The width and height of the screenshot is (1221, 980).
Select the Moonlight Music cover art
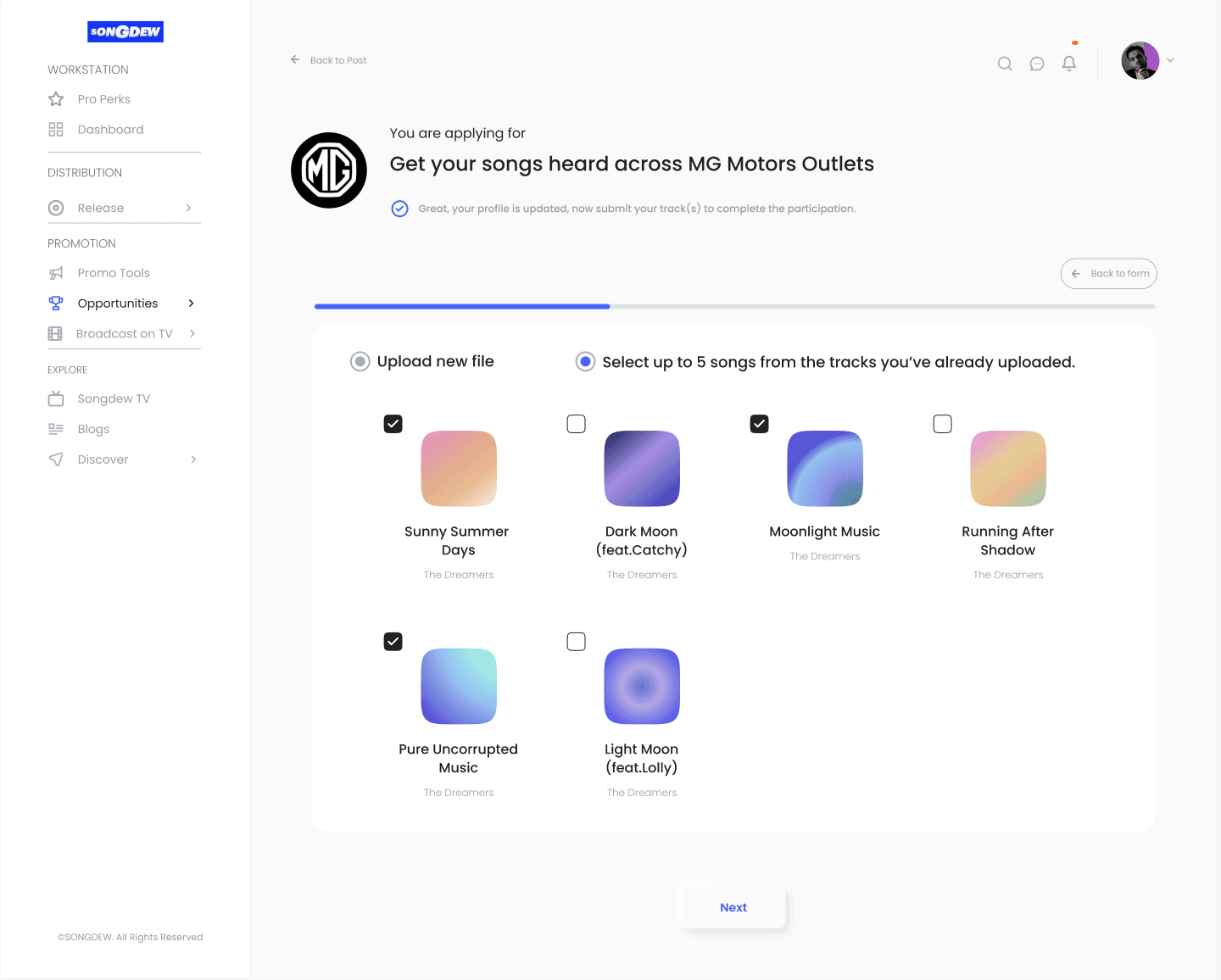(825, 469)
